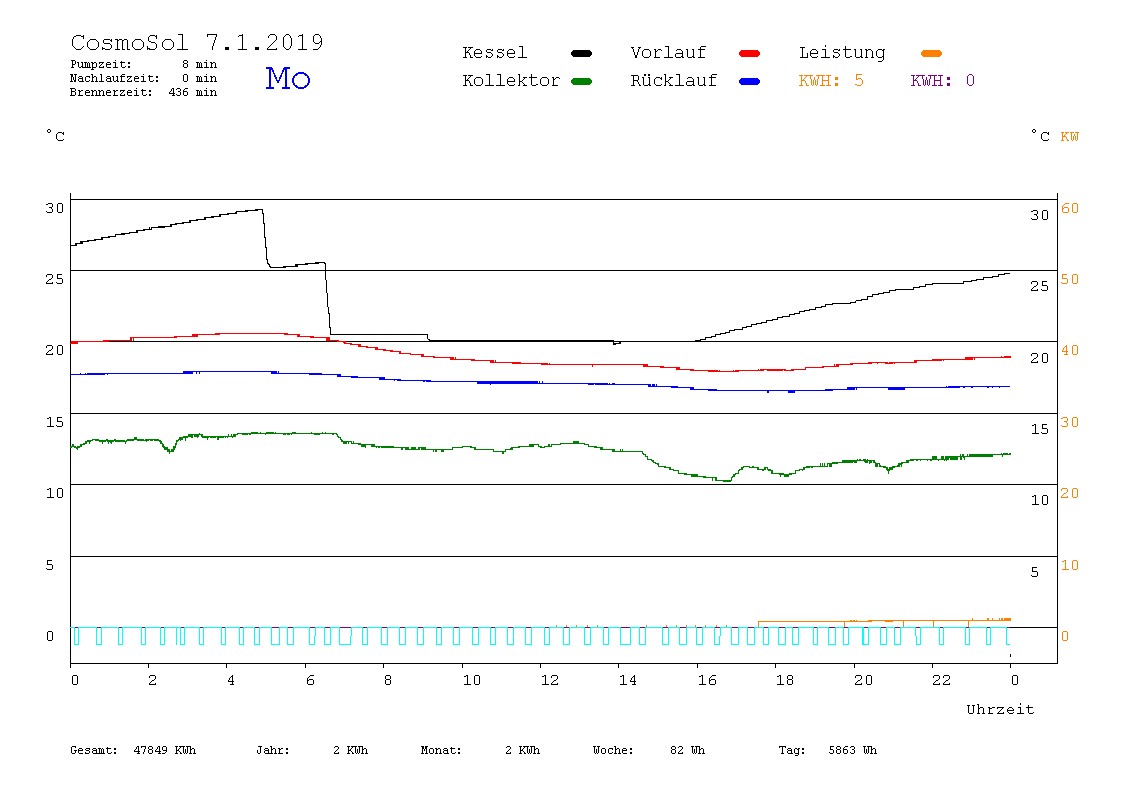
Task: Click the orange Leistung legend swatch
Action: coord(931,53)
